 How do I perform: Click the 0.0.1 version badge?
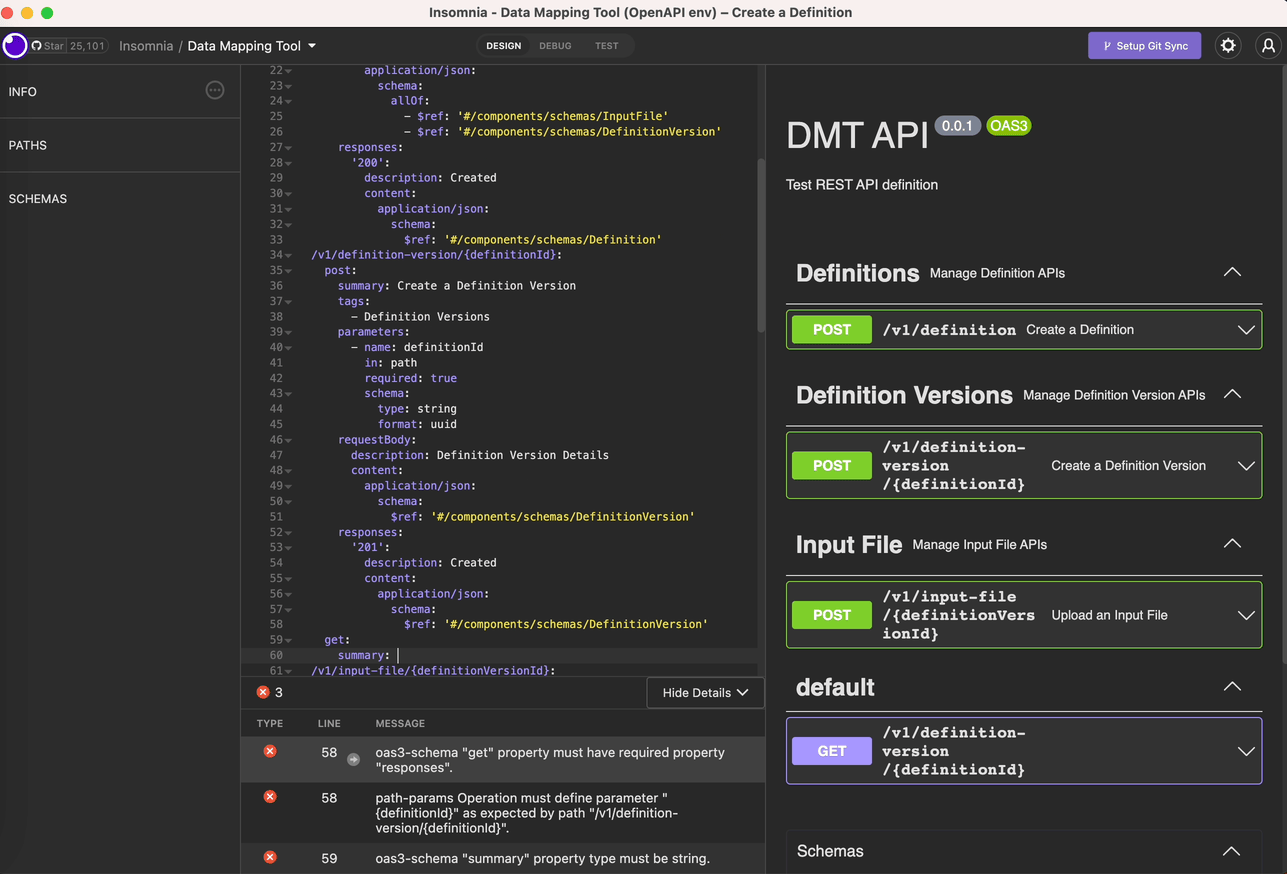957,126
